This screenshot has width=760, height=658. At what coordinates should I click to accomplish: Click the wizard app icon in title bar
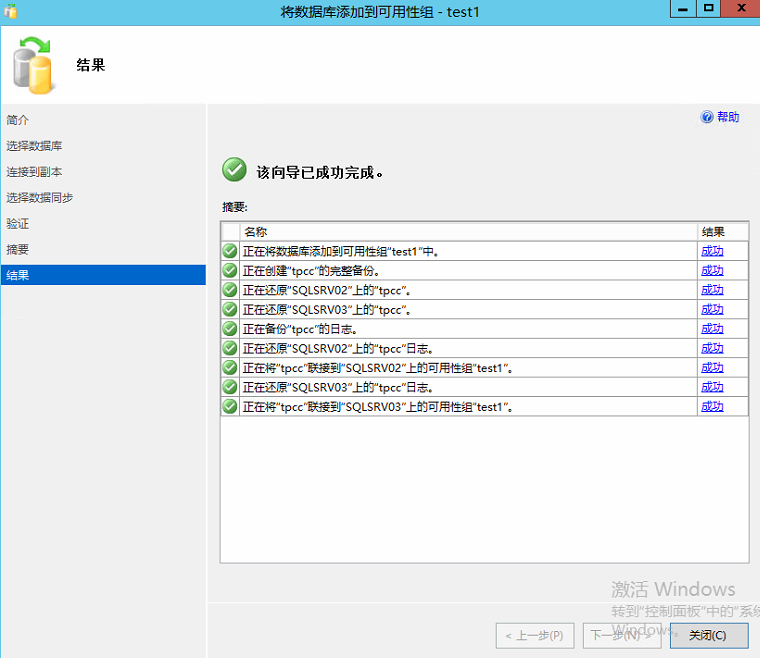coord(10,11)
